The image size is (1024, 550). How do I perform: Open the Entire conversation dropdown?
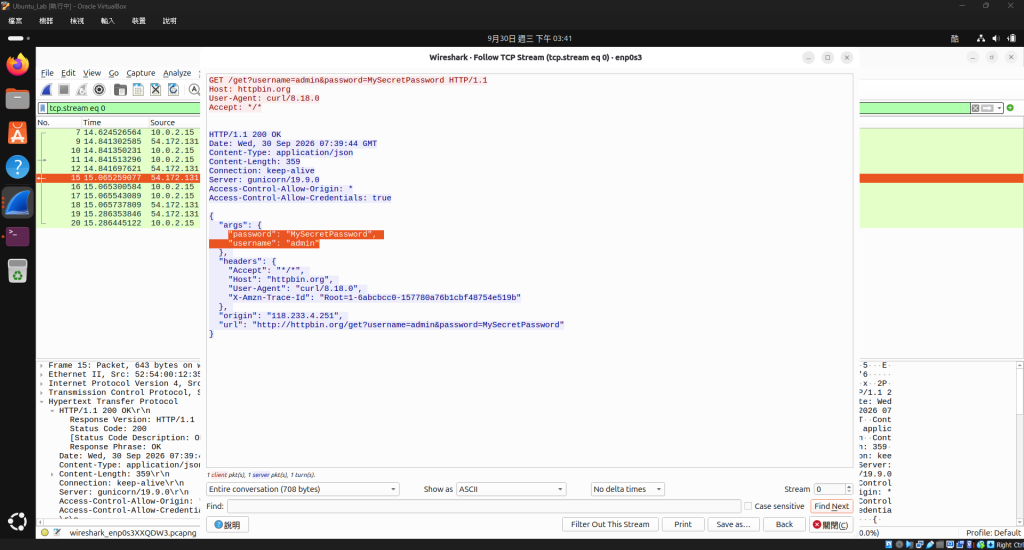[x=302, y=489]
